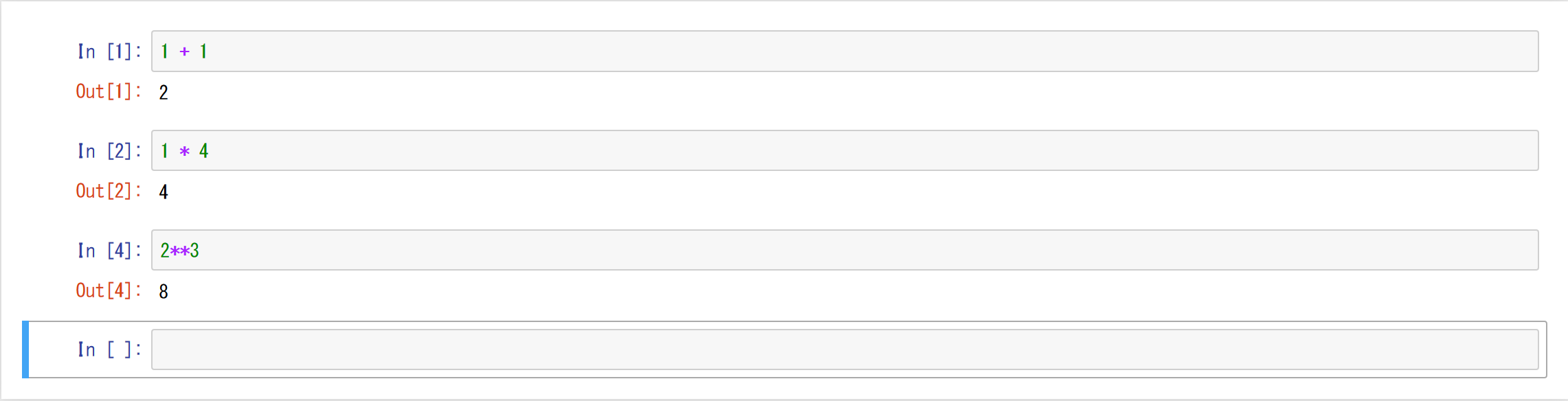Image resolution: width=1568 pixels, height=401 pixels.
Task: Focus the 1 * 4 code cell
Action: 844,151
